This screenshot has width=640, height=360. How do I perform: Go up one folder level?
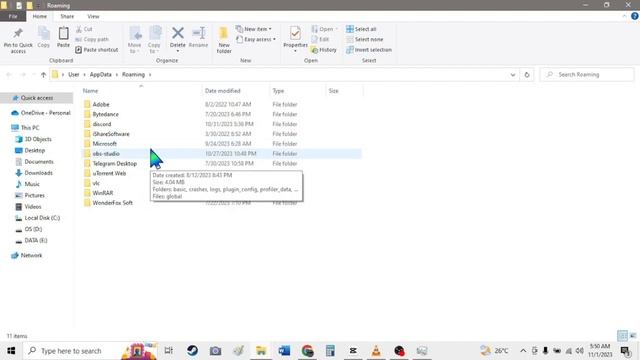coord(43,75)
